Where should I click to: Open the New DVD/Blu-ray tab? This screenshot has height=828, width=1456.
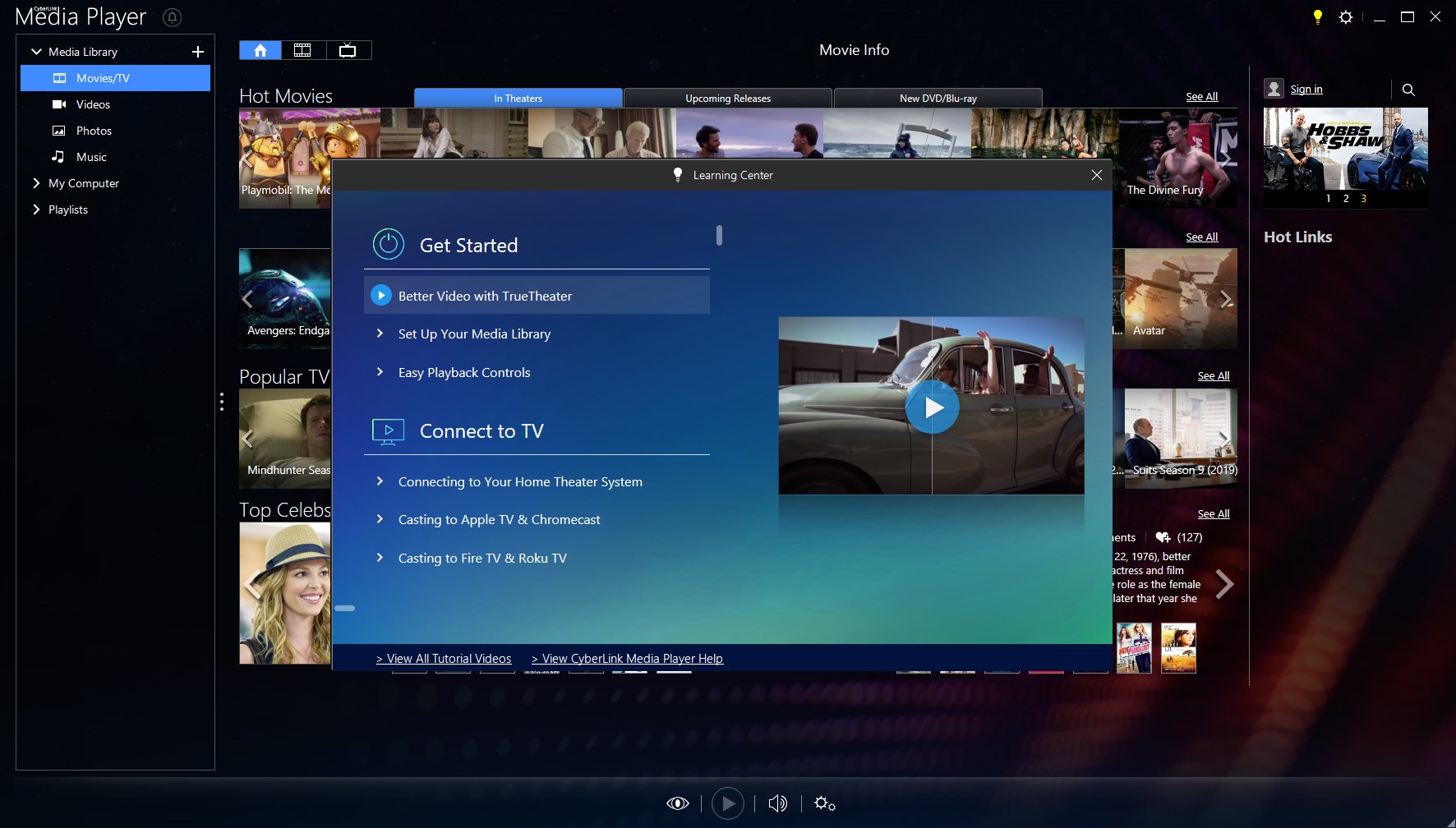pos(939,98)
